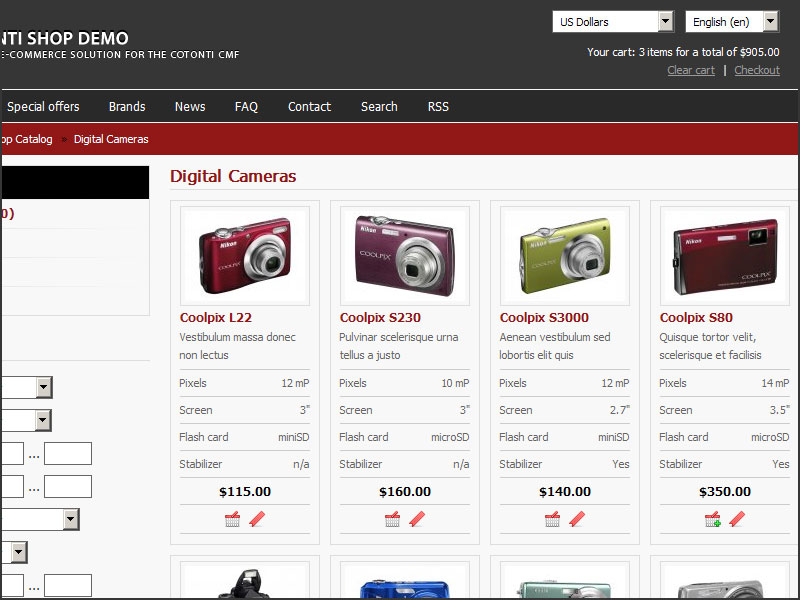Open the US Dollars currency dropdown

(613, 22)
